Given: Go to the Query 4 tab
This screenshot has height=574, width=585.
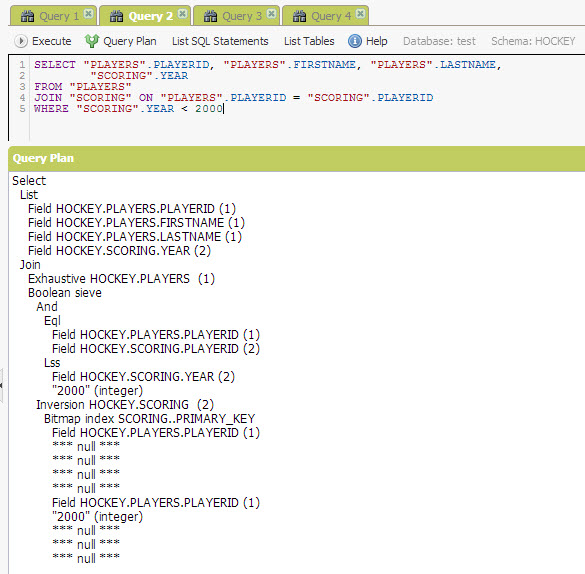Looking at the screenshot, I should click(x=331, y=16).
